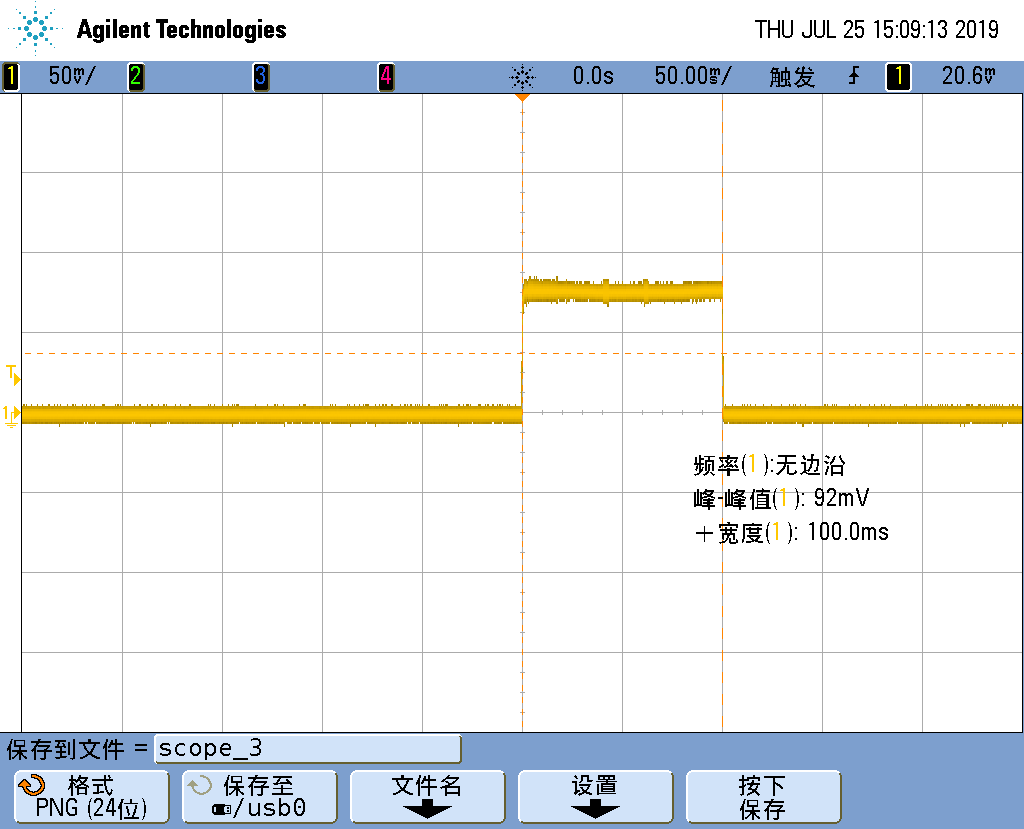
Task: Click the 保存至 /usb0 button
Action: pos(259,796)
